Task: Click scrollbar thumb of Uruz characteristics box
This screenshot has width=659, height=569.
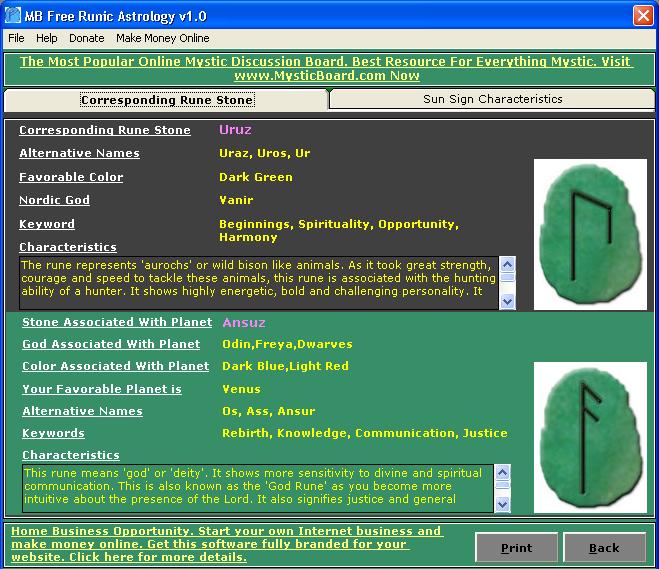Action: [508, 278]
